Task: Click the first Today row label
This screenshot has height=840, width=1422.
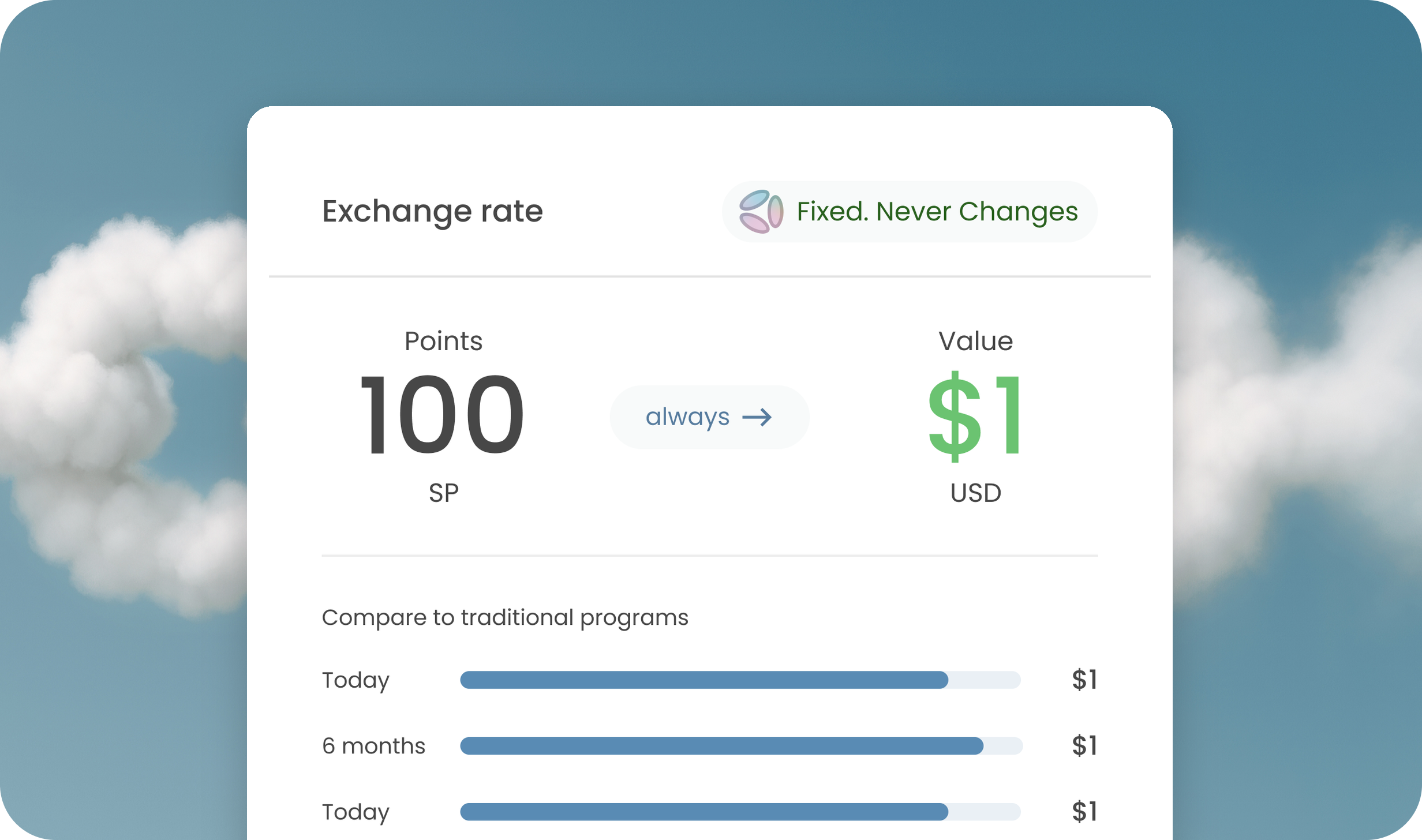Action: [x=355, y=681]
